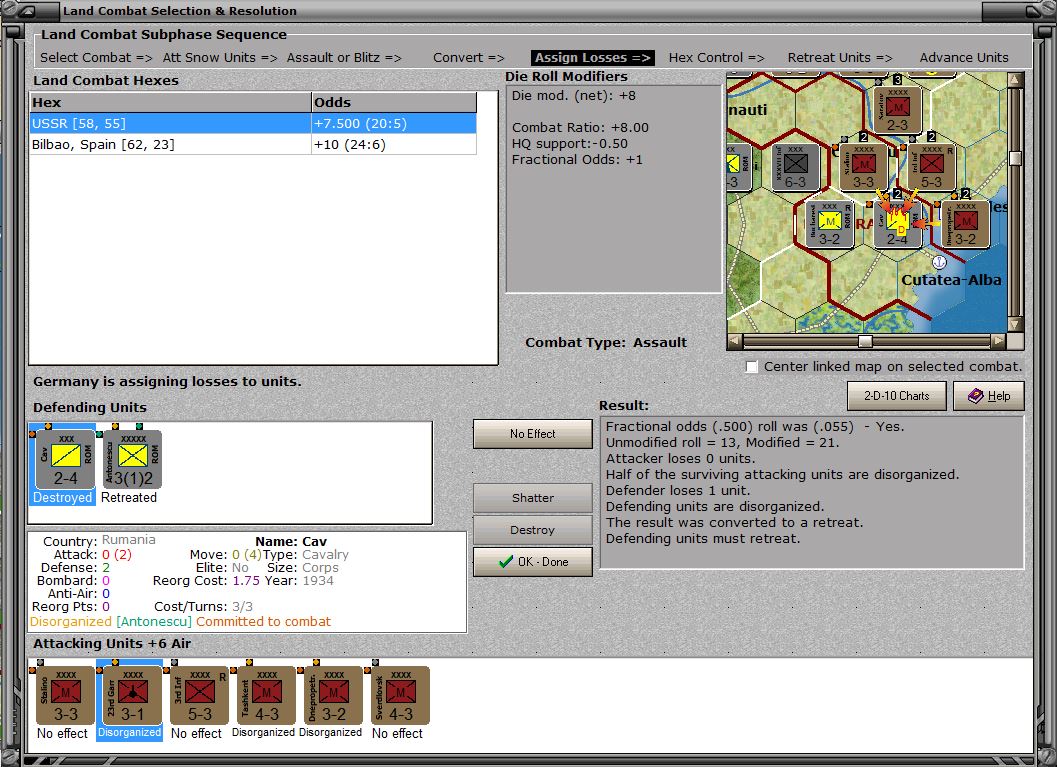Click 'Unmodified roll = 13, Modified = 21.' line
This screenshot has width=1057, height=767.
(722, 442)
